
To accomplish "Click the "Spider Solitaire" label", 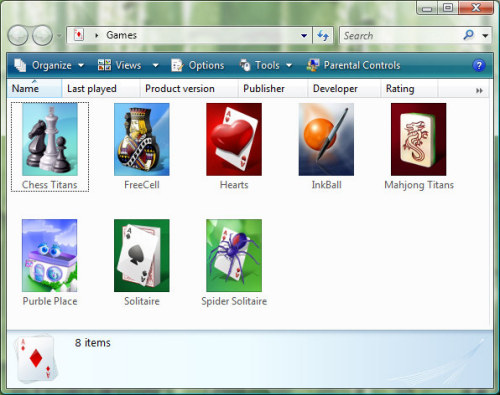I will click(234, 301).
